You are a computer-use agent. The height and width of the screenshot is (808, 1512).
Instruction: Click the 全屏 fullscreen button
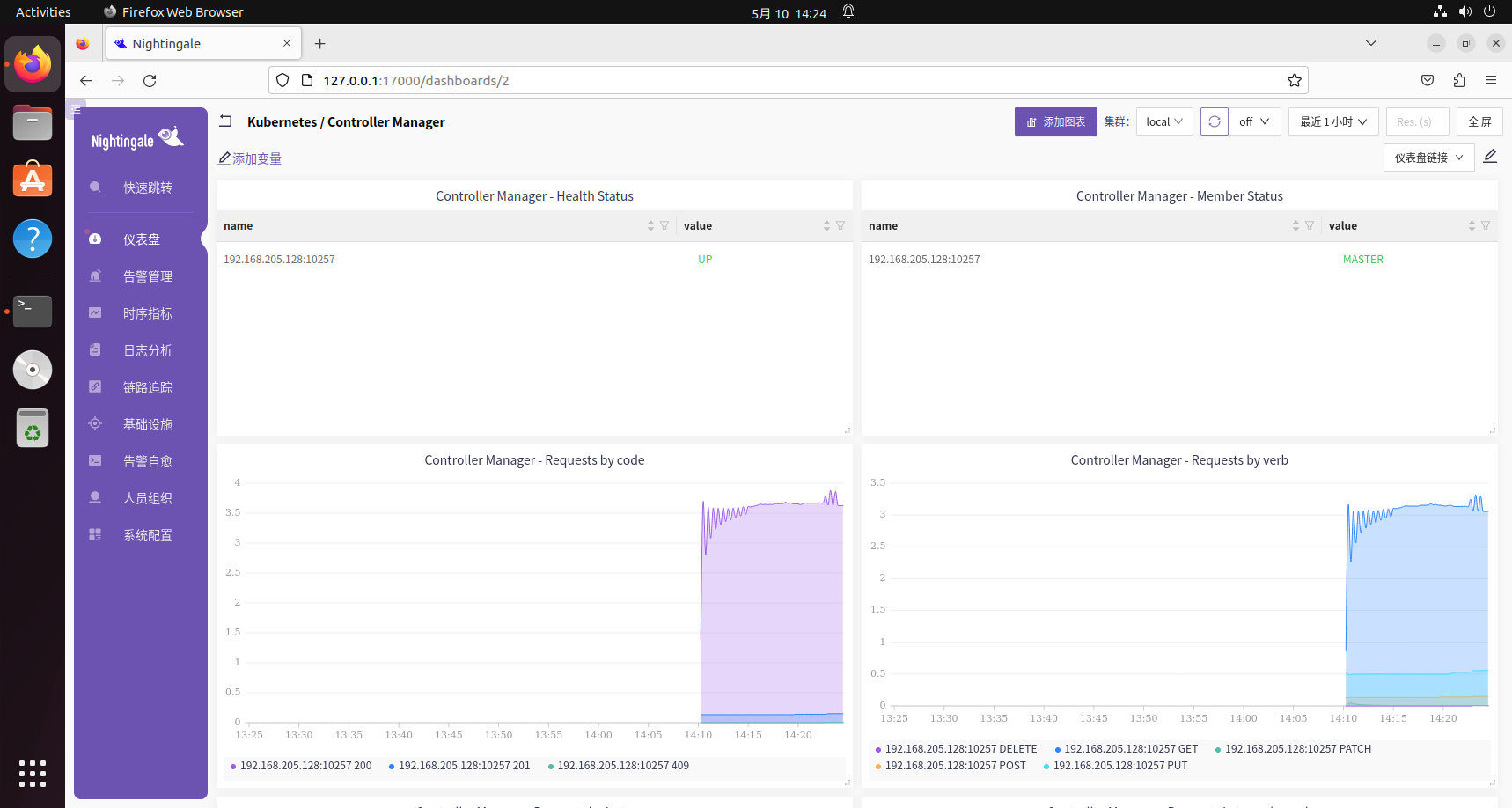(x=1479, y=121)
